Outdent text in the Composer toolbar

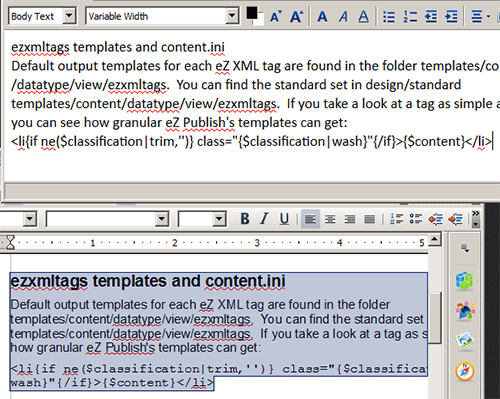pos(431,16)
